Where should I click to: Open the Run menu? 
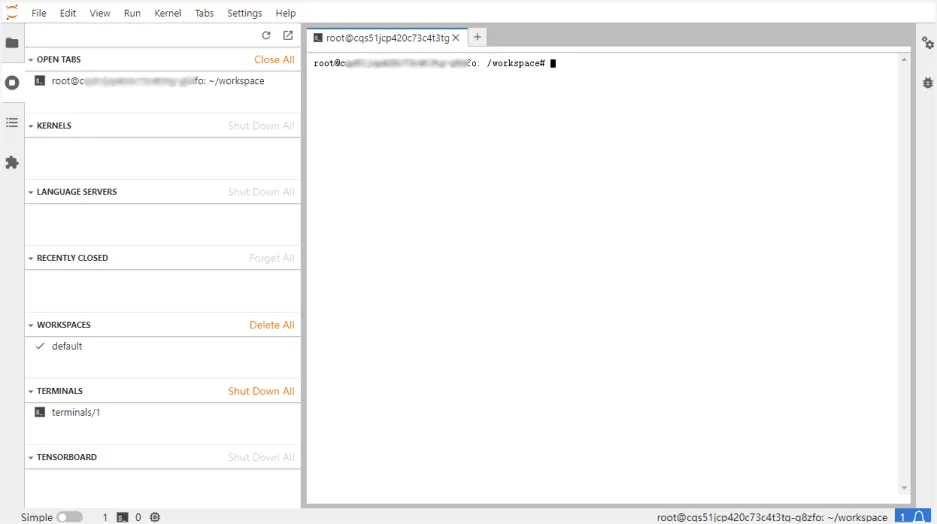(x=132, y=13)
